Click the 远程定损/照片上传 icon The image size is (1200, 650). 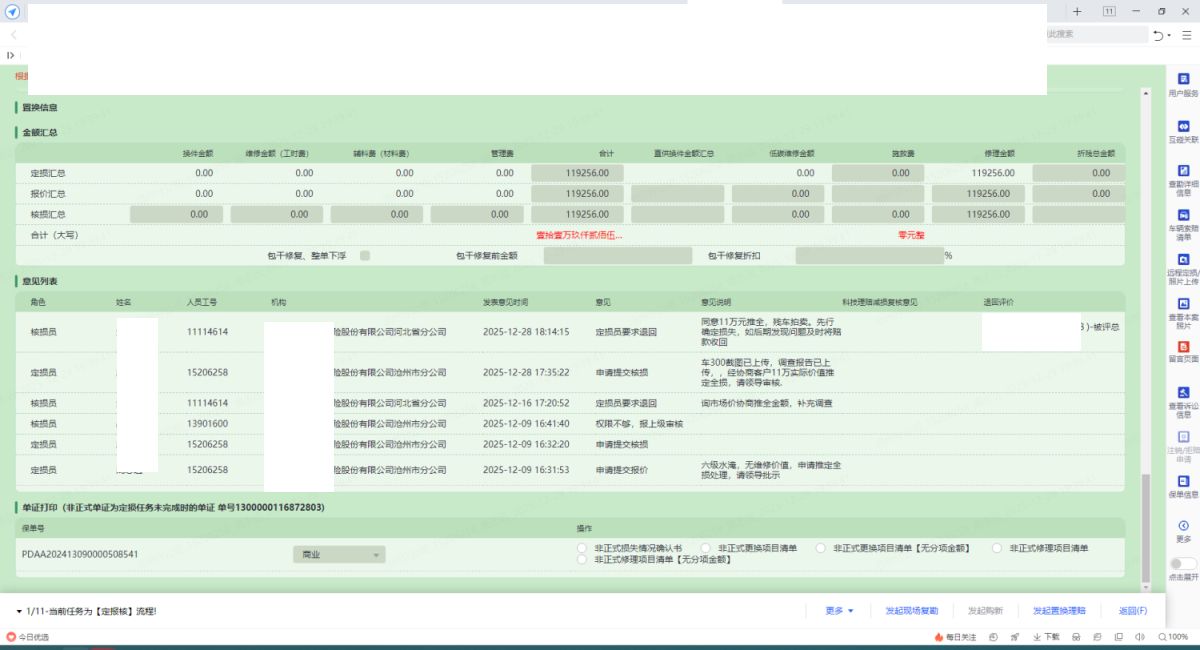click(1183, 260)
